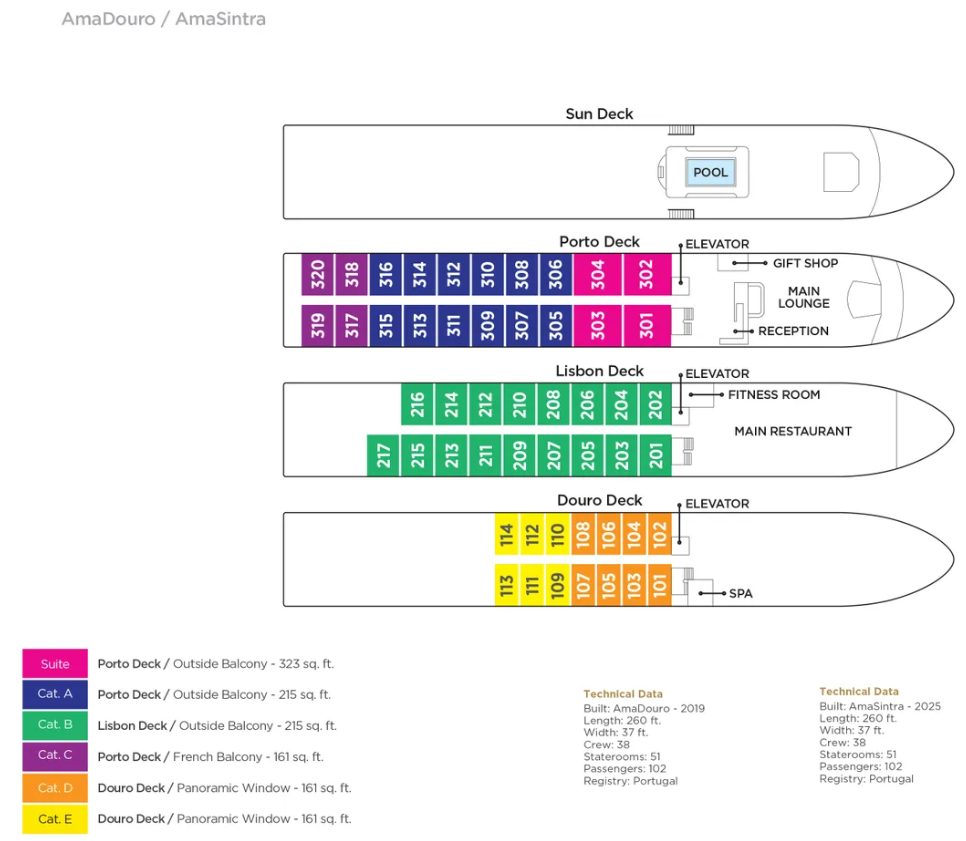The width and height of the screenshot is (966, 841).
Task: Click the Cat. B green swatch
Action: pyautogui.click(x=55, y=725)
